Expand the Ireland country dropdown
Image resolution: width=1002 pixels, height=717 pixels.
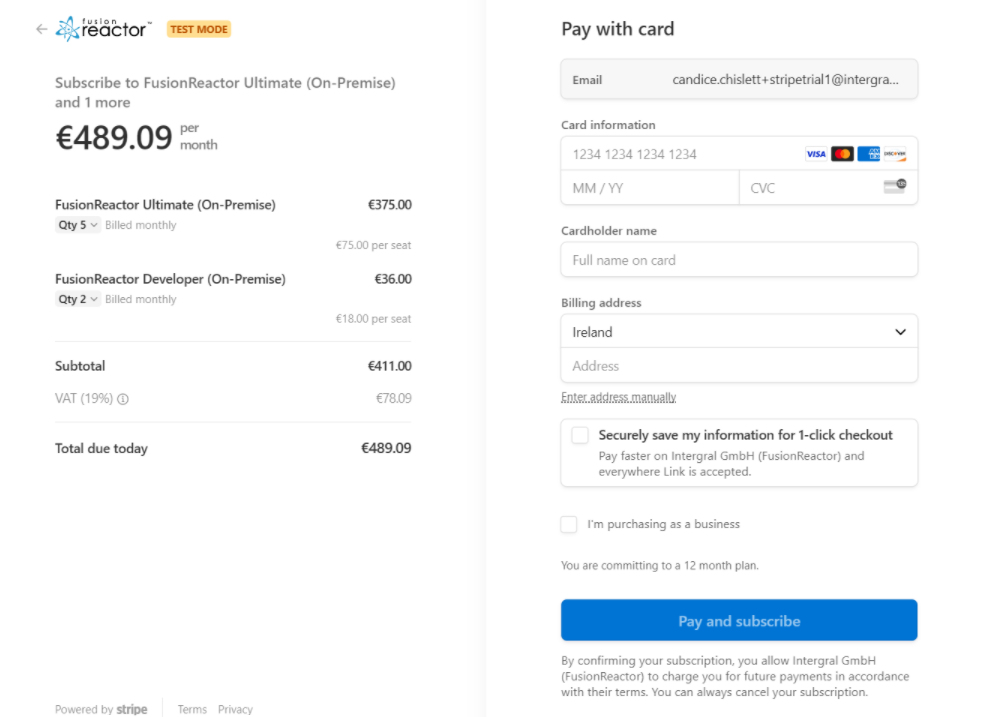pos(739,332)
